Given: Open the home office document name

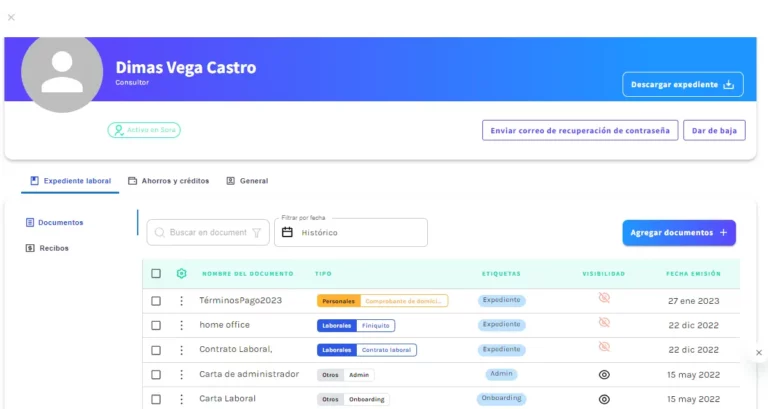Looking at the screenshot, I should tap(224, 325).
